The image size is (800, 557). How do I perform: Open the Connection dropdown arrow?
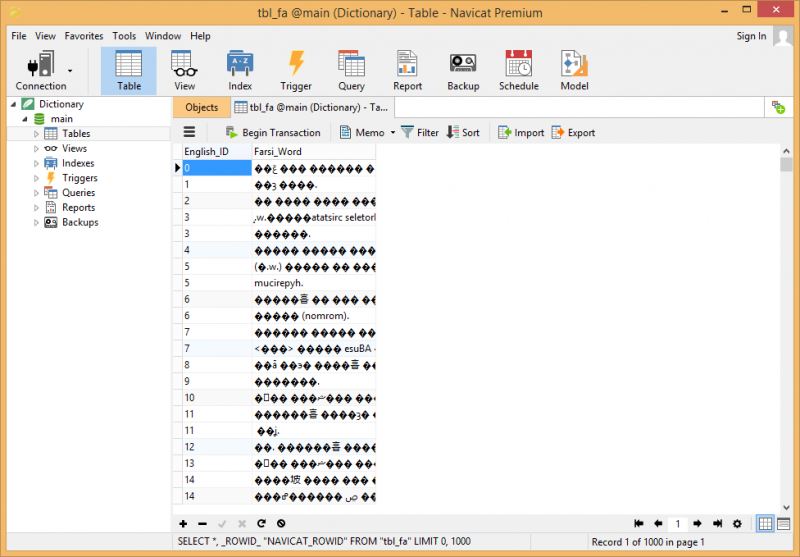[x=70, y=71]
